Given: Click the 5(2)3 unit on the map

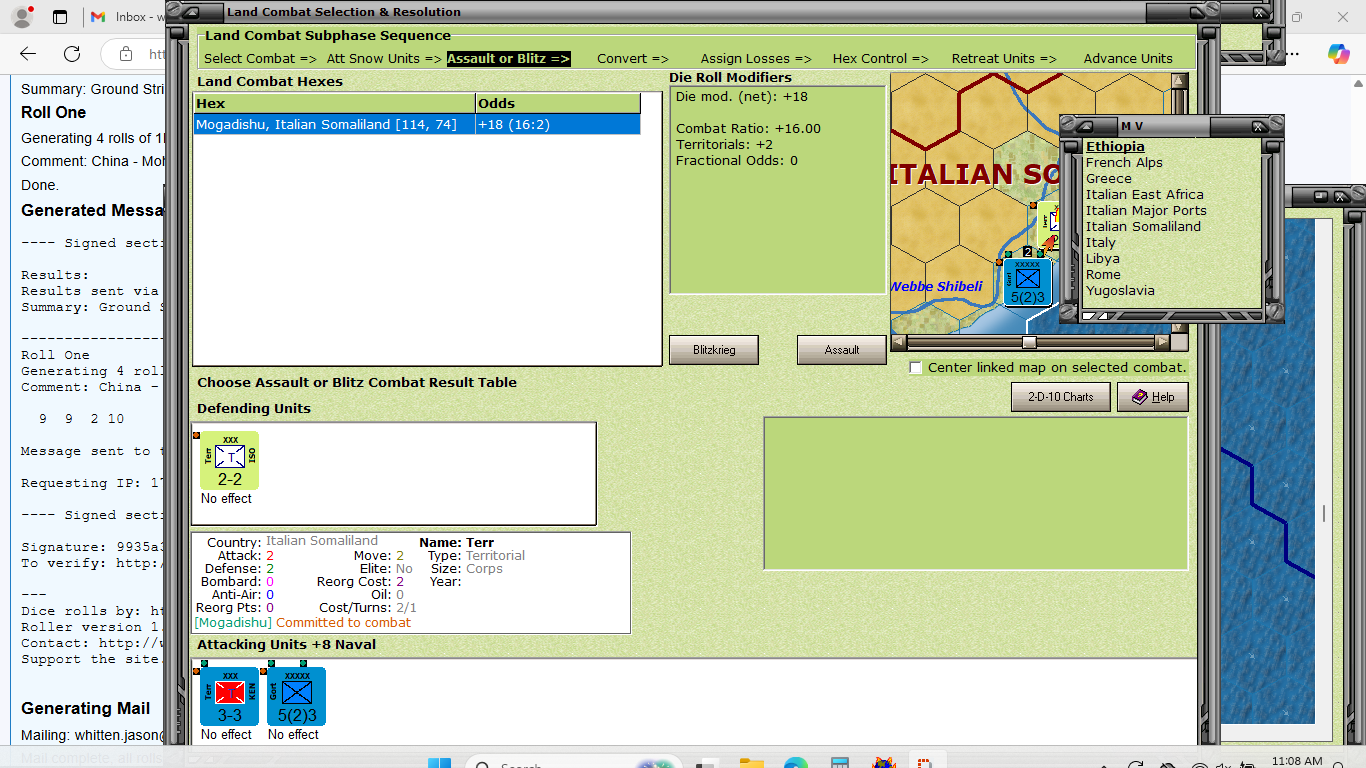Looking at the screenshot, I should click(1027, 281).
